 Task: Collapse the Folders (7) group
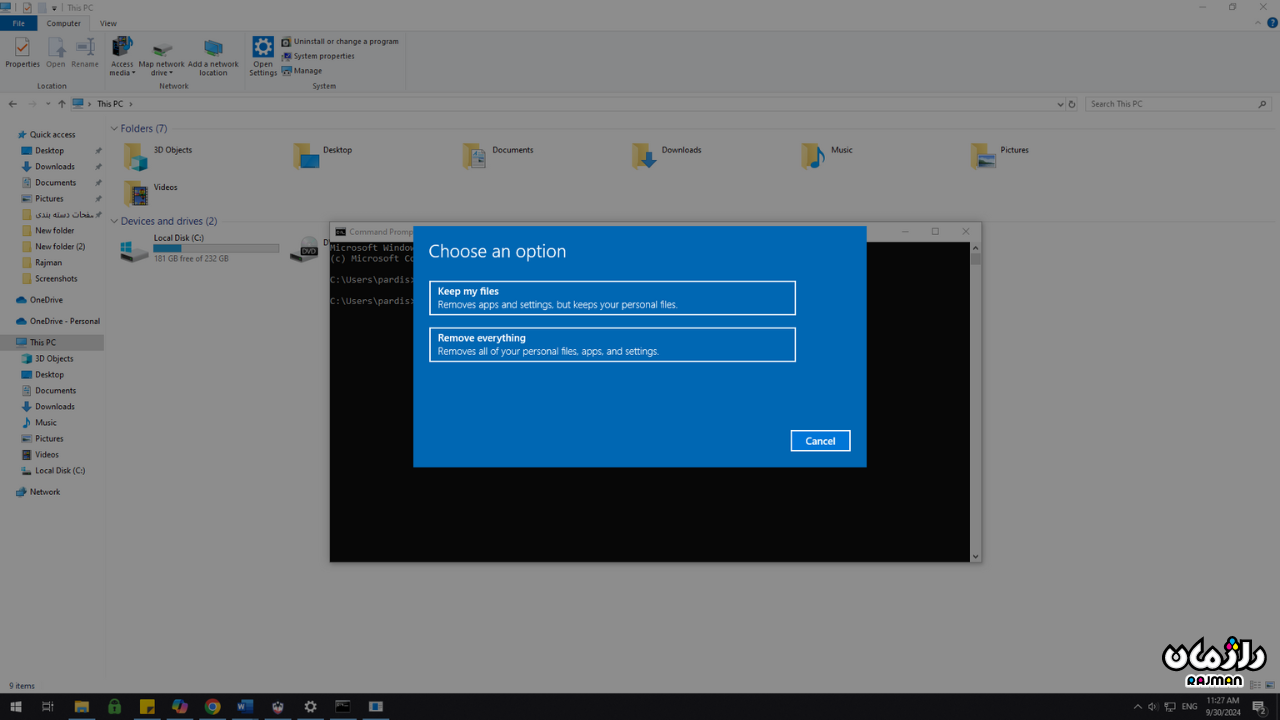click(114, 128)
